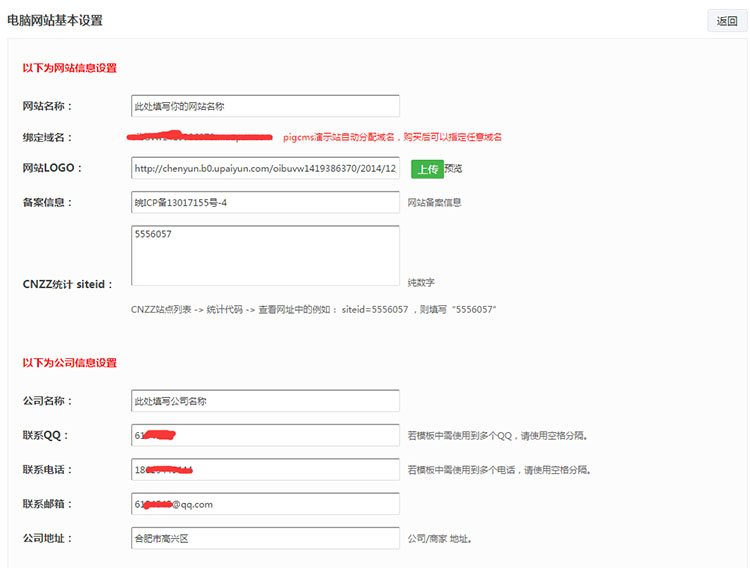
Task: Select the 备案信息 text field
Action: (265, 202)
